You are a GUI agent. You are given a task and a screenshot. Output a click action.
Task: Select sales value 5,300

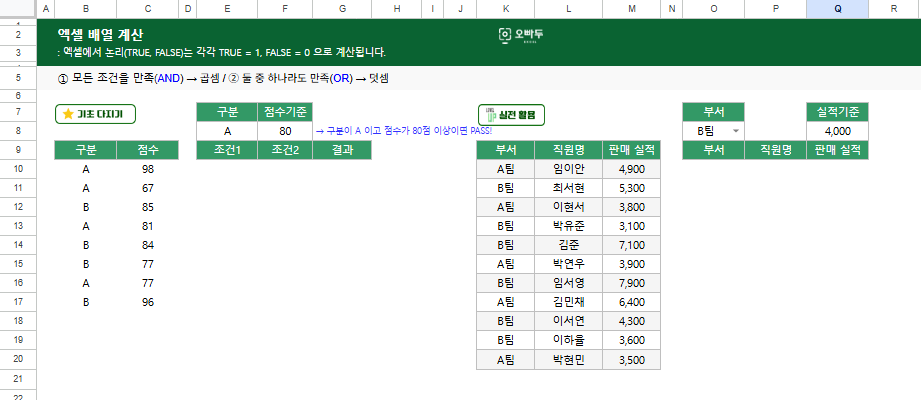[631, 189]
